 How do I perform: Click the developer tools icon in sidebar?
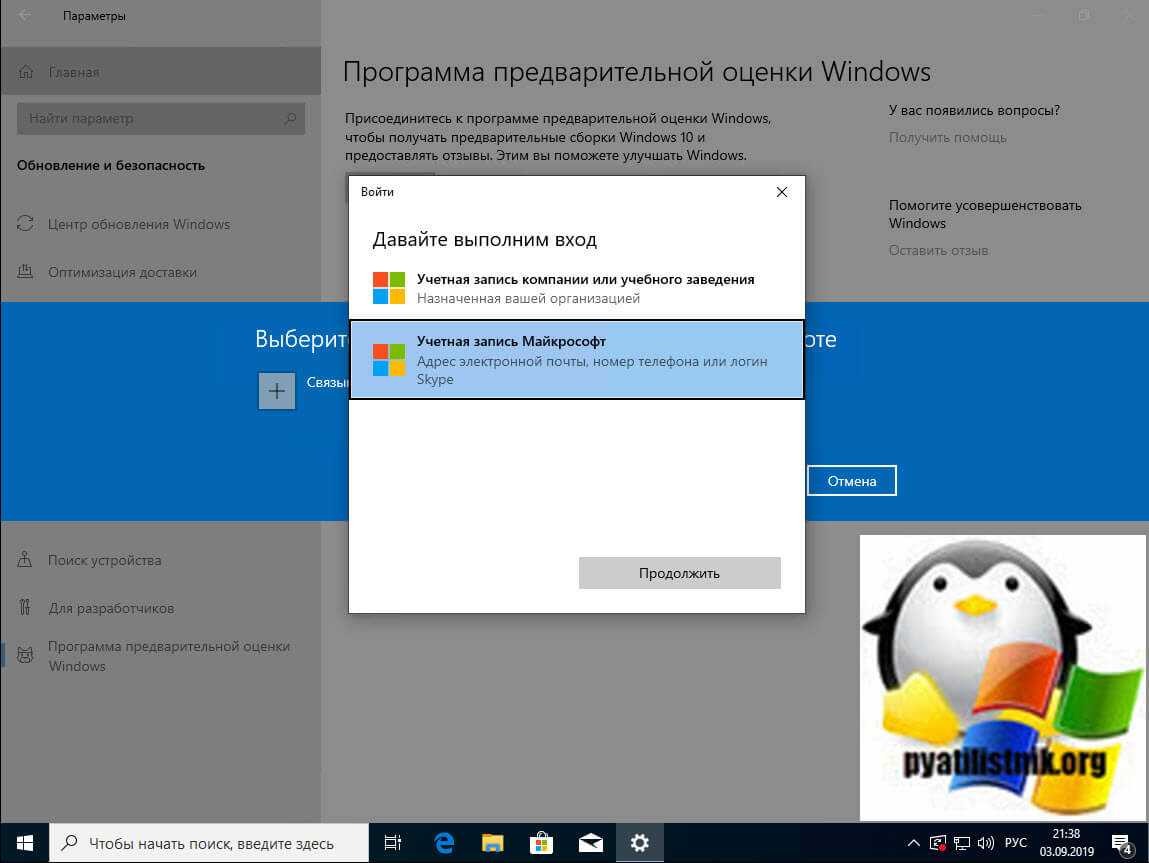[25, 607]
